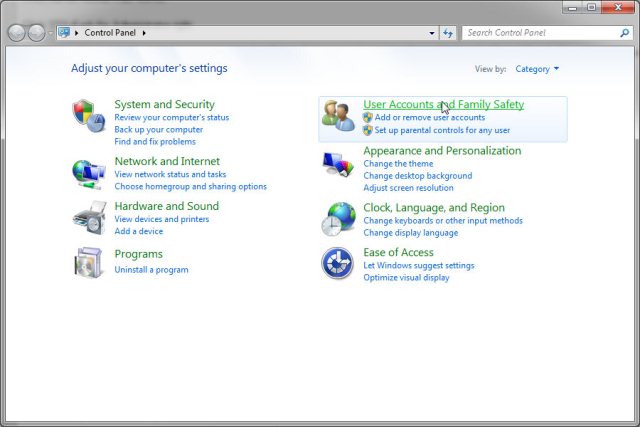
Task: Click the Ease of Access icon
Action: pos(338,264)
